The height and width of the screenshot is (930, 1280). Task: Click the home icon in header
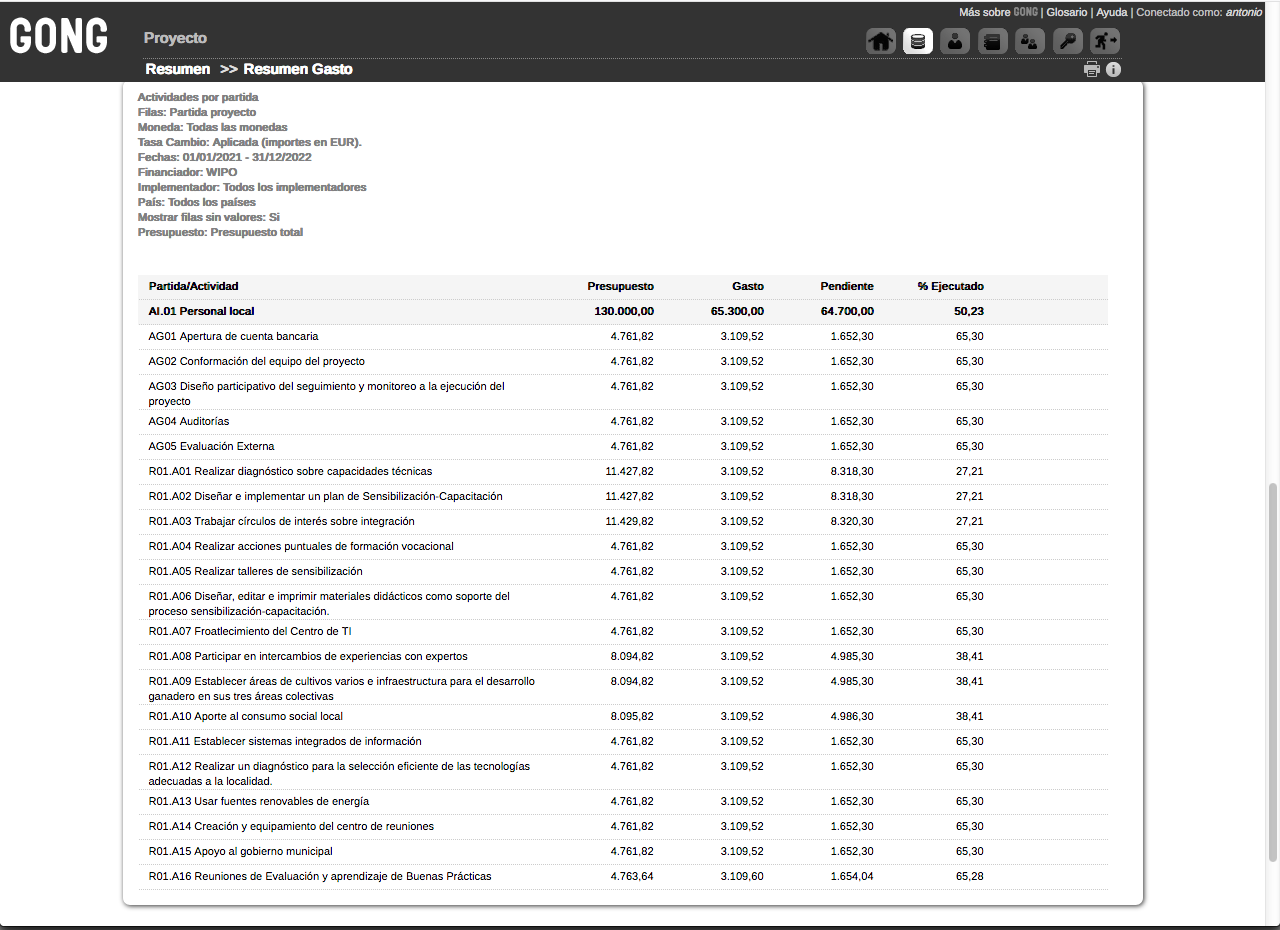pos(881,41)
